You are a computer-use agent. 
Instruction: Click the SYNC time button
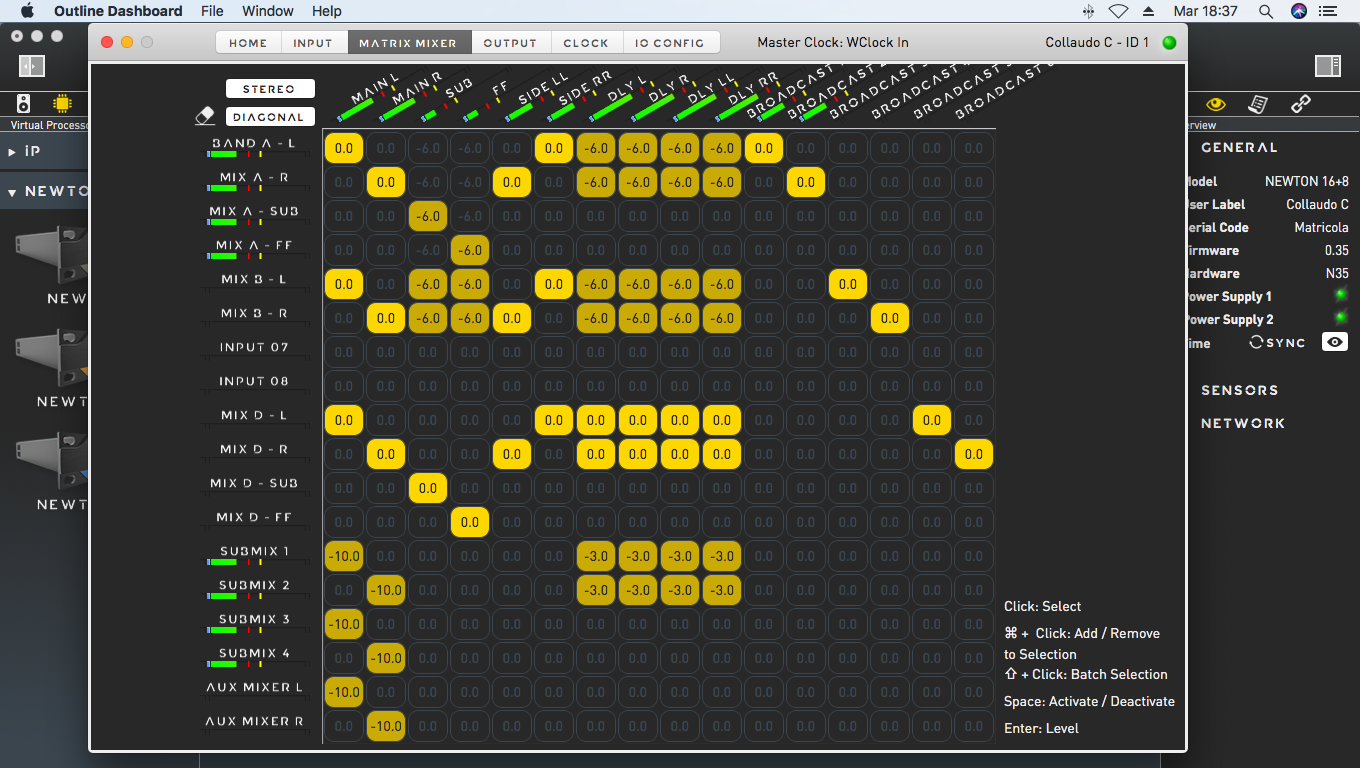[x=1278, y=342]
